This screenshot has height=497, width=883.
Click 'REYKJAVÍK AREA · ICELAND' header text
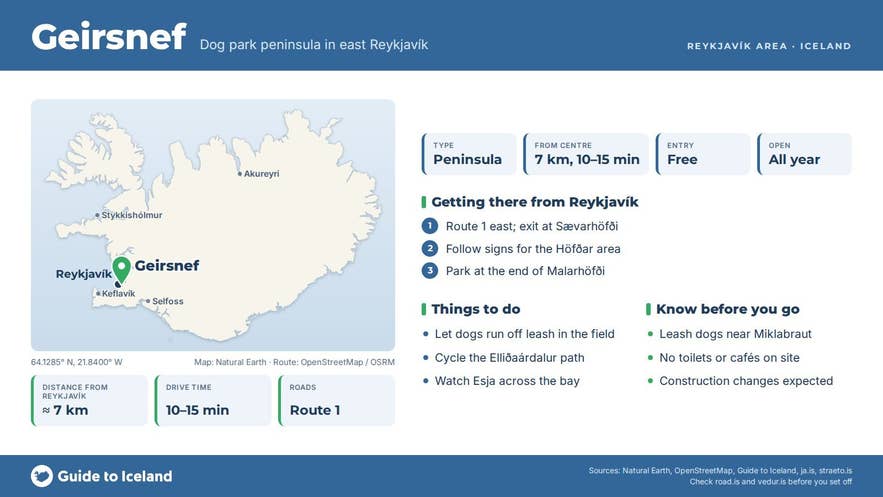pos(769,46)
